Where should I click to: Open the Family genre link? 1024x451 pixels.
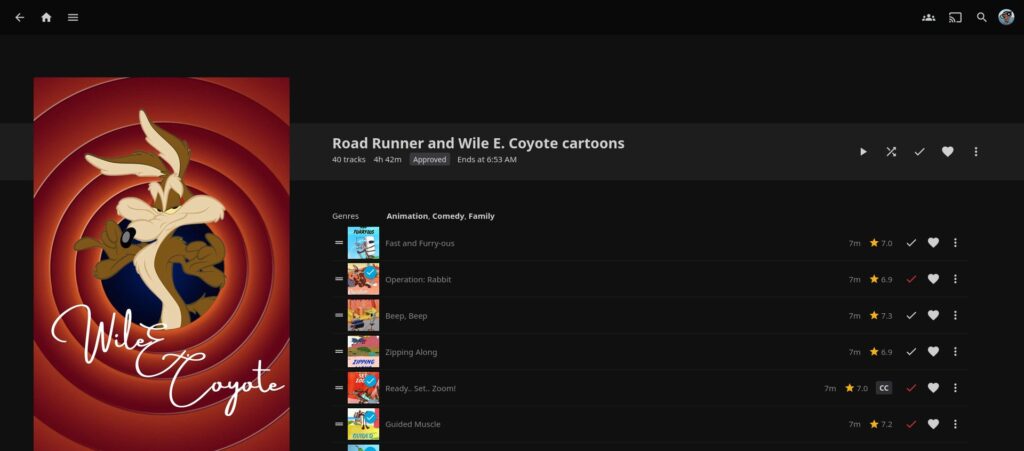[481, 216]
